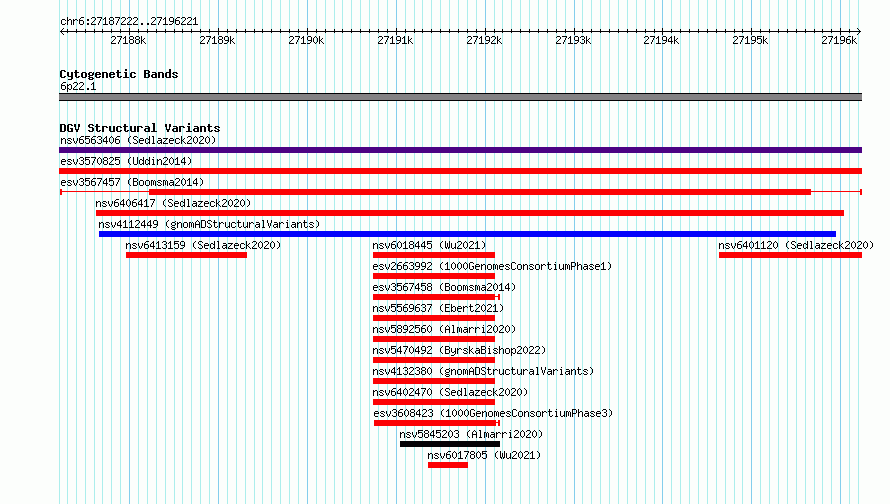Open nsv5569637 (Ebert2021) label
The width and height of the screenshot is (890, 504).
tap(438, 308)
